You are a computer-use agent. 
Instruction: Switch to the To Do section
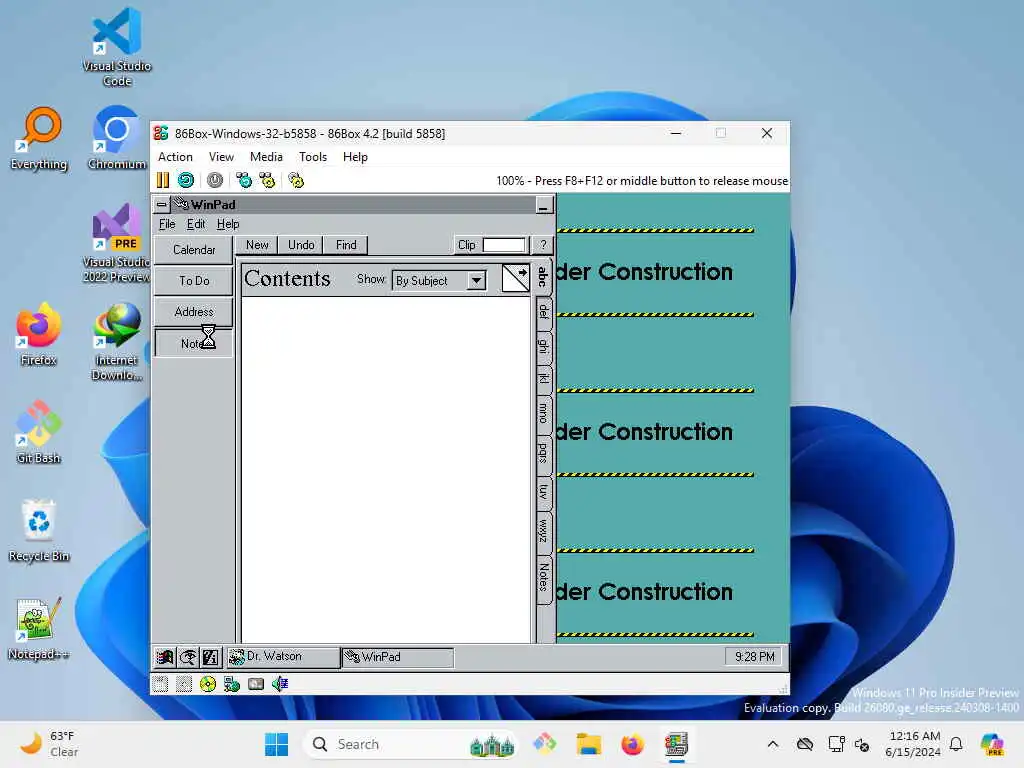194,281
